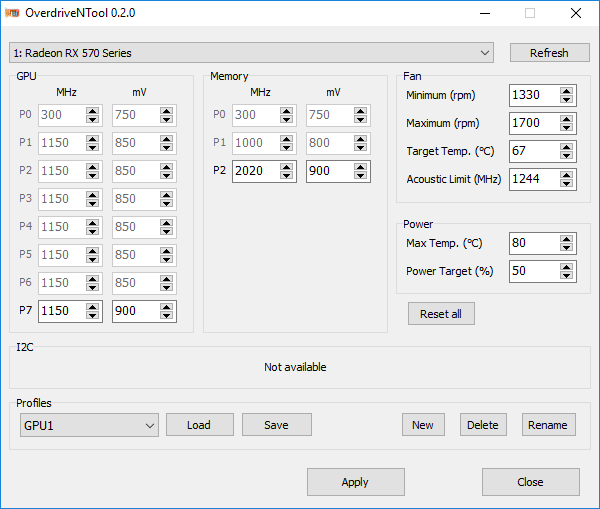Rename the selected profile
The image size is (600, 509).
click(548, 425)
